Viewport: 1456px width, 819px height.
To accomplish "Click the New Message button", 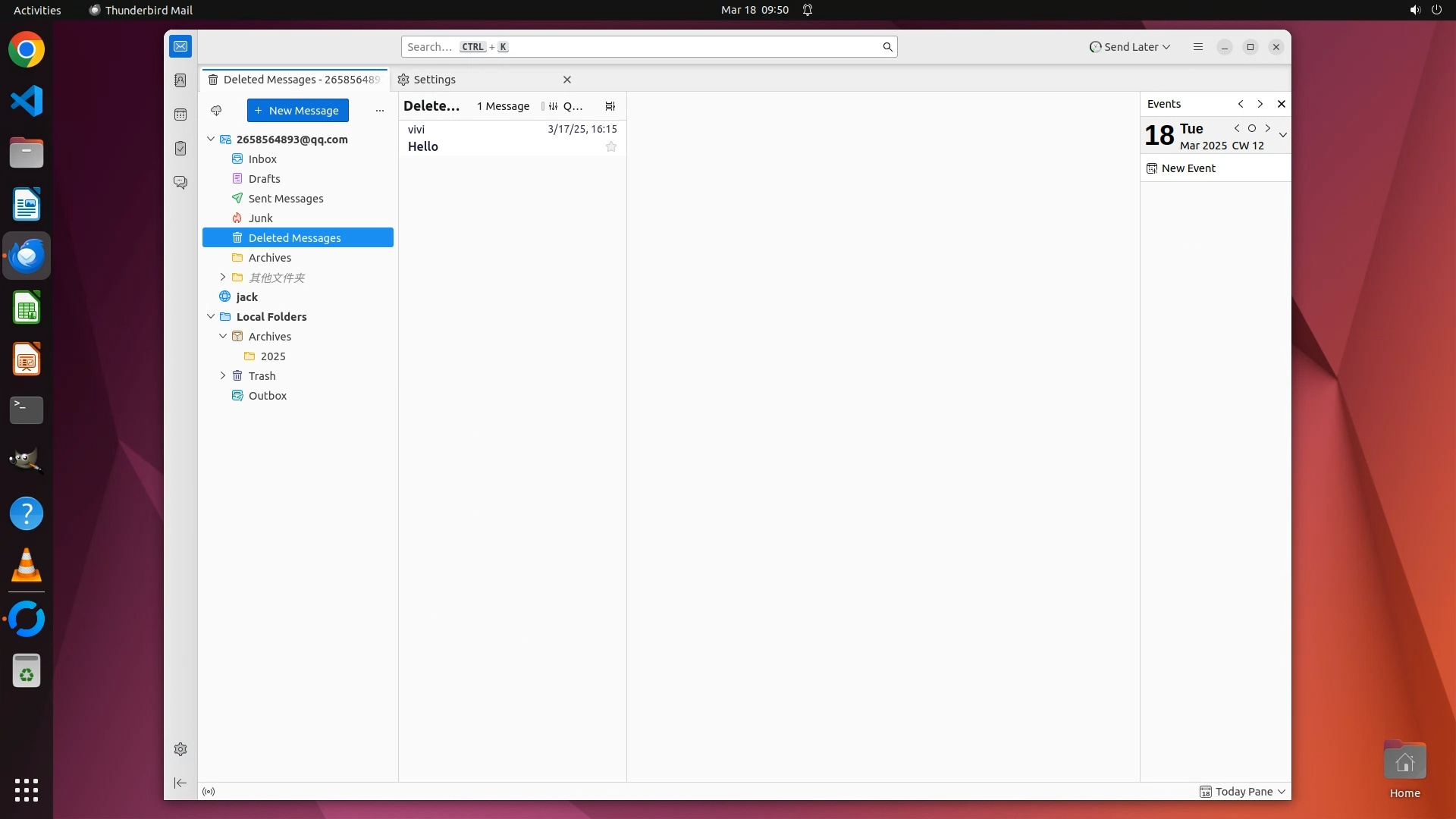I will (x=297, y=111).
